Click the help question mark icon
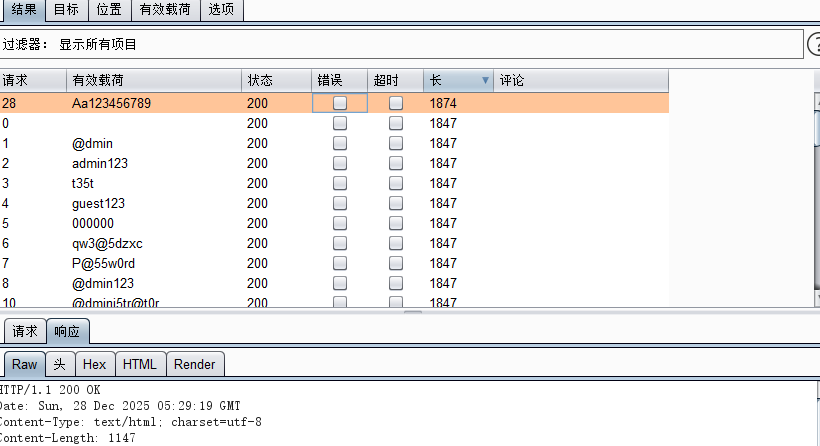Screen dimensions: 820x446 [x=814, y=44]
